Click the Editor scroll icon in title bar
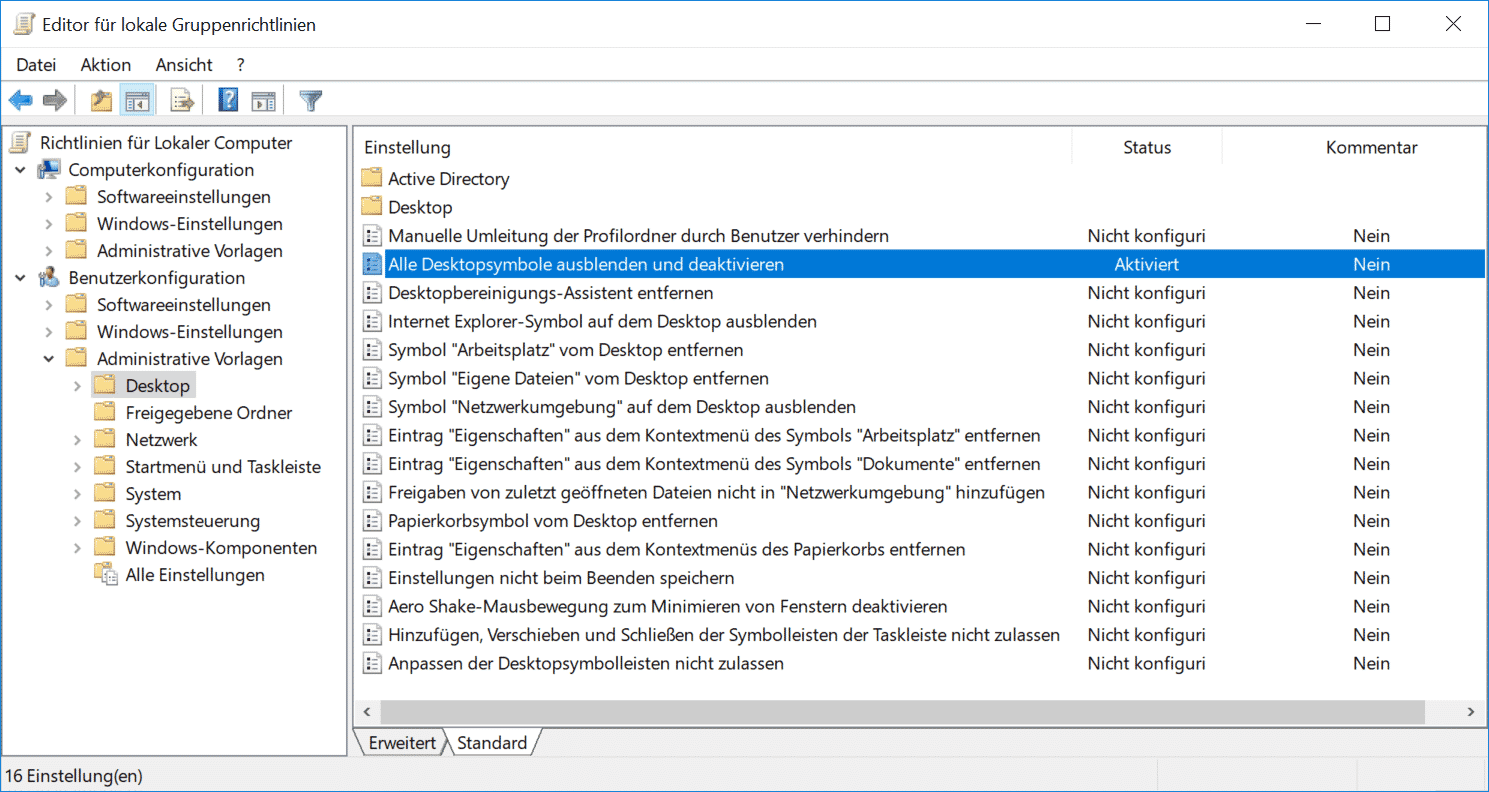 pos(25,24)
